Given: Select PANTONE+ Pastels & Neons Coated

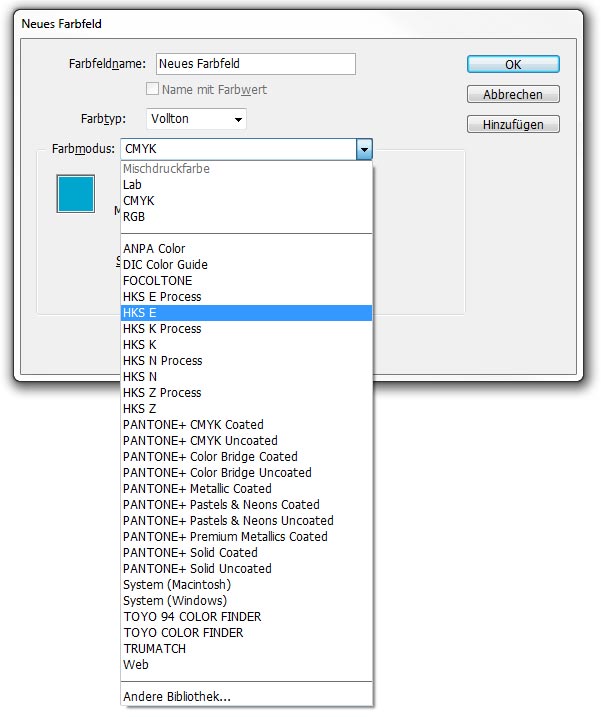Looking at the screenshot, I should click(246, 505).
